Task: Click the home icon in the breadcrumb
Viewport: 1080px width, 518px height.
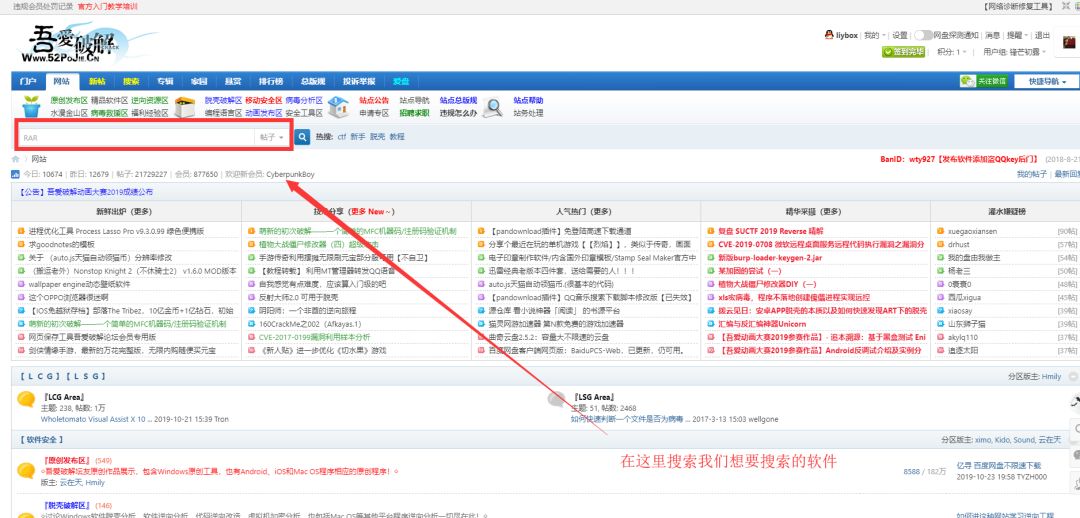Action: (x=15, y=159)
